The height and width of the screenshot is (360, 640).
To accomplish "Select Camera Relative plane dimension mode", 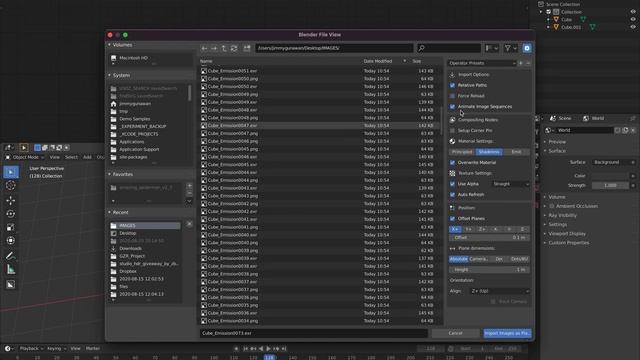I will pyautogui.click(x=478, y=259).
